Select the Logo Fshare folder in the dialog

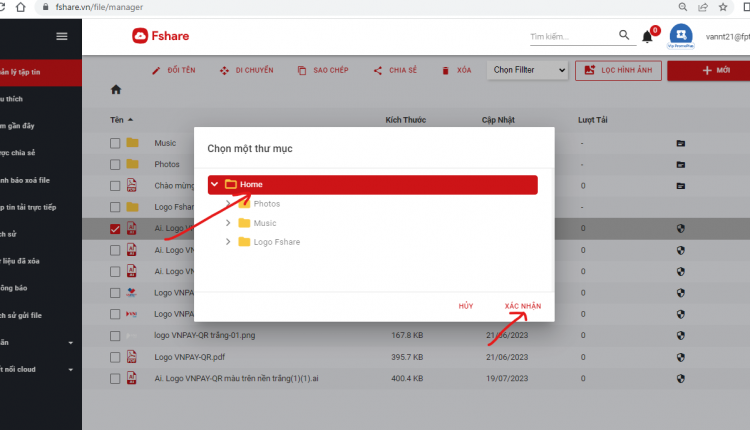(276, 242)
